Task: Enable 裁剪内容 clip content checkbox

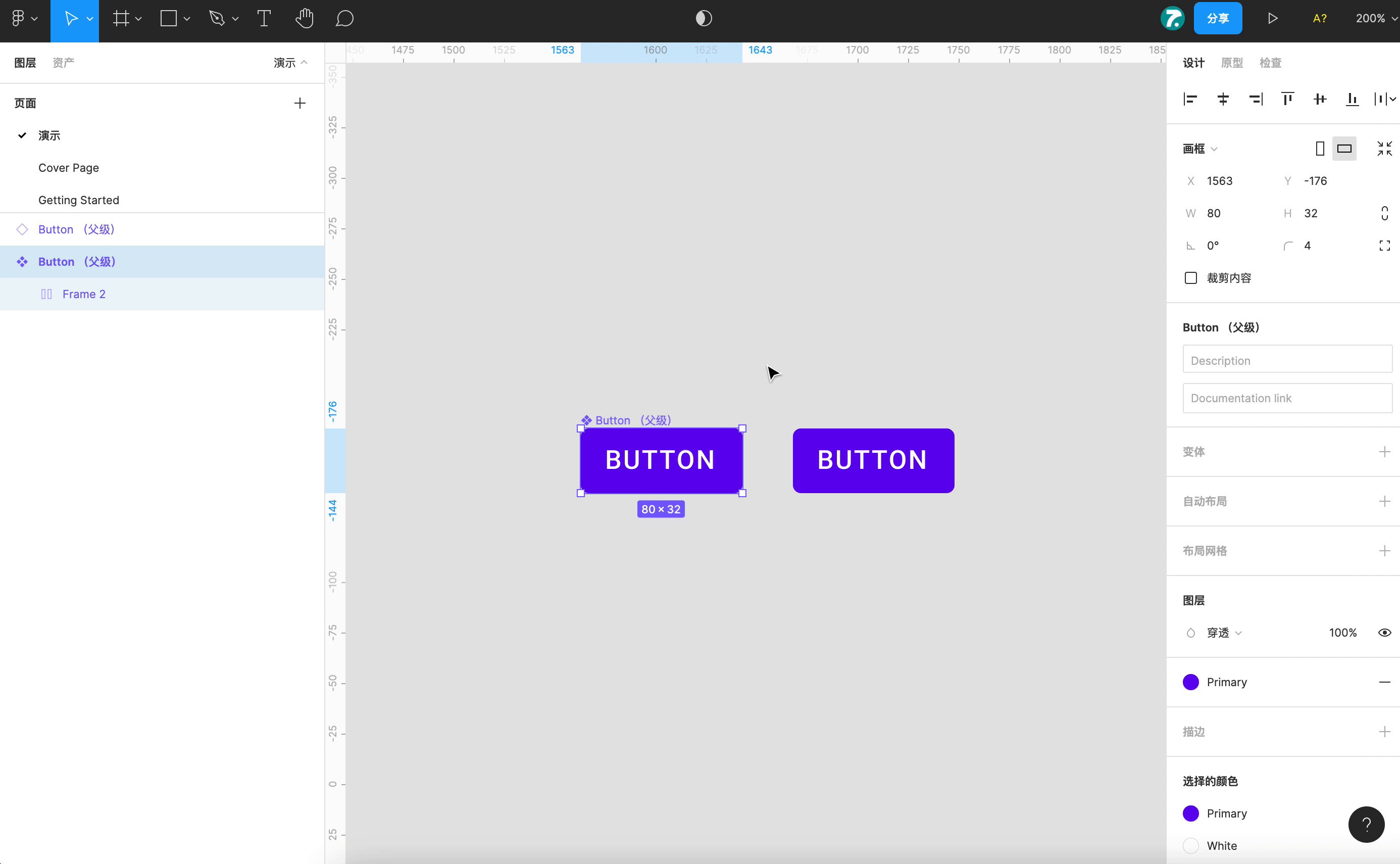Action: coord(1190,278)
